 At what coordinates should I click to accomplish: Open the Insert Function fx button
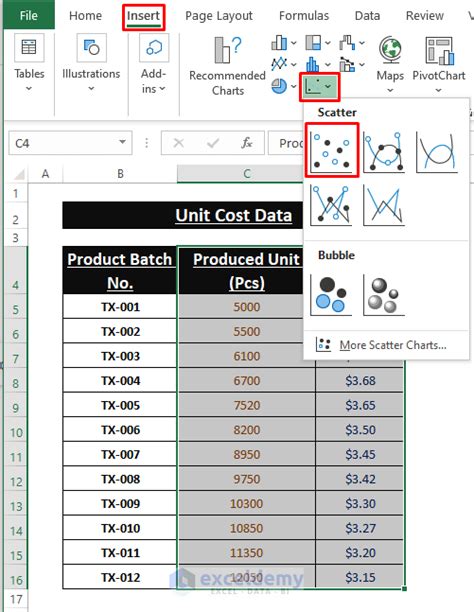coord(247,143)
